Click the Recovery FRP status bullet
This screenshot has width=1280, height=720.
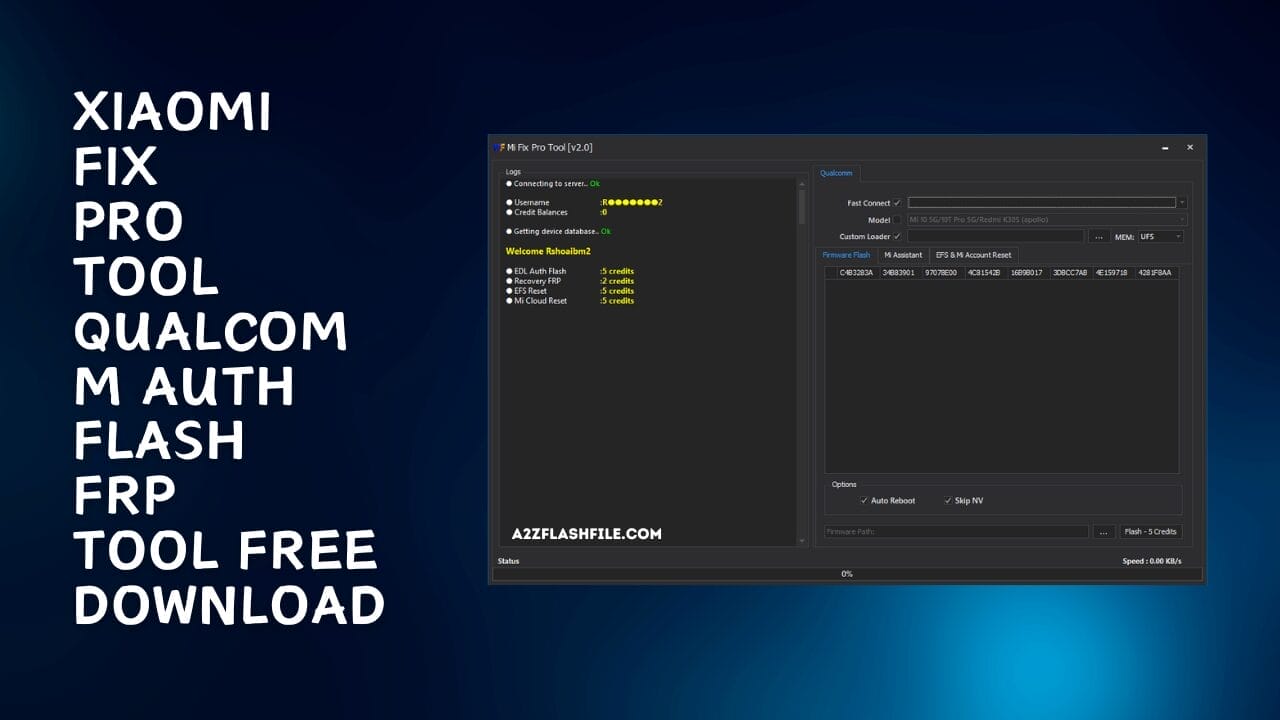click(x=507, y=281)
